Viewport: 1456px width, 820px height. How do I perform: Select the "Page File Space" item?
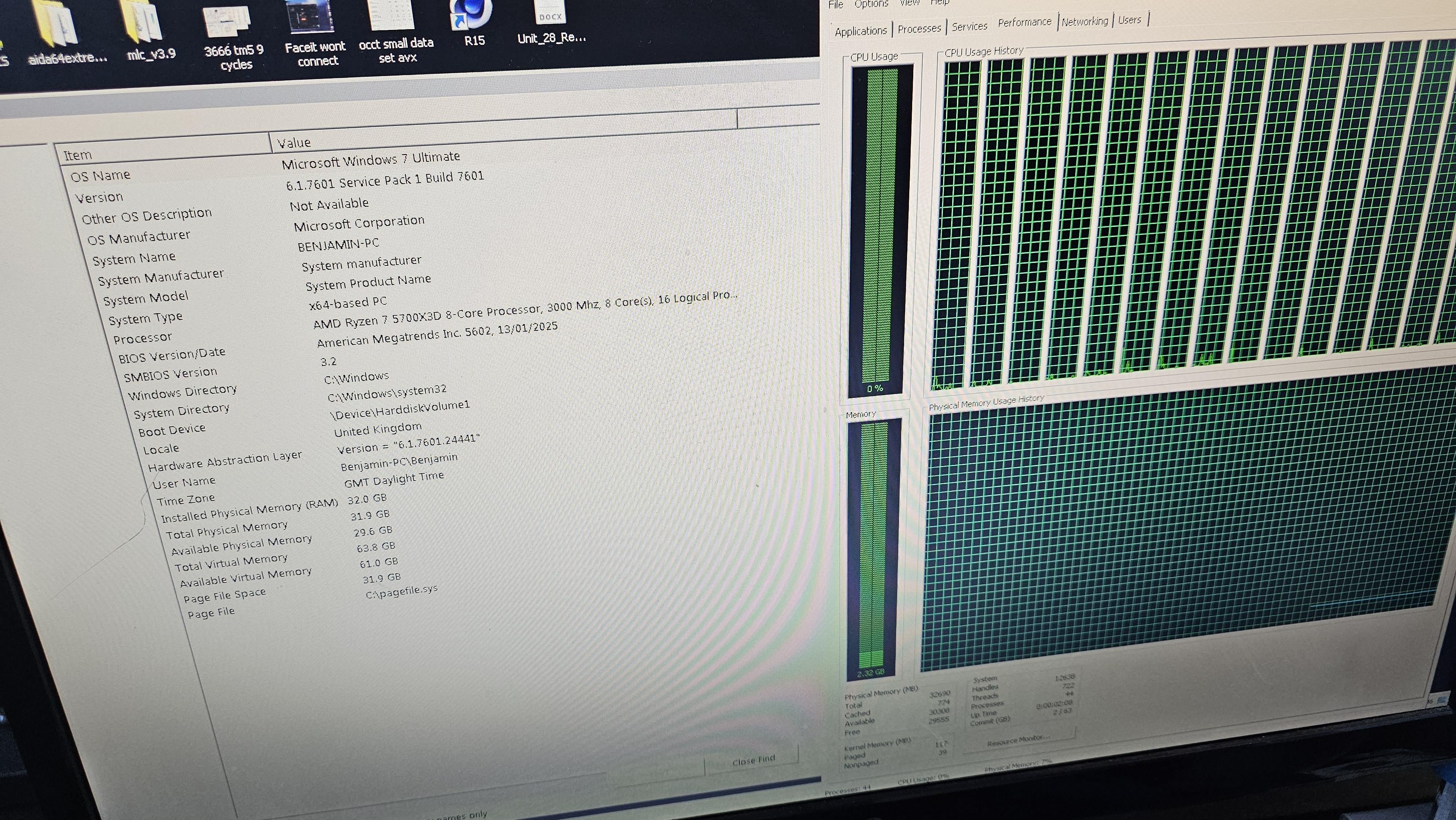point(224,595)
